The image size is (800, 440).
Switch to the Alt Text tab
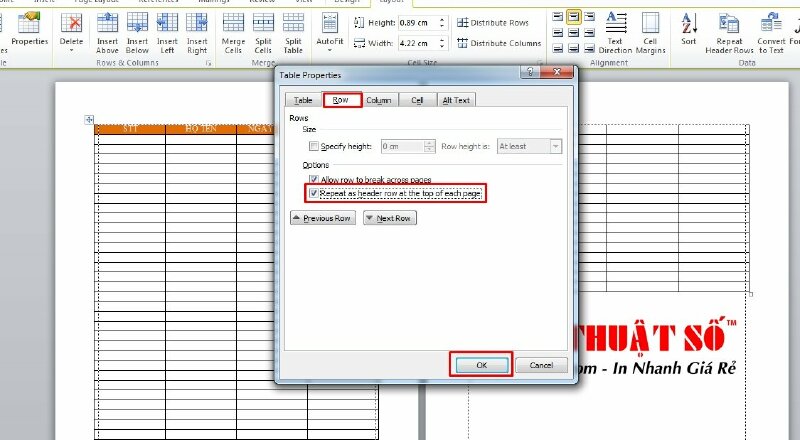click(x=456, y=100)
